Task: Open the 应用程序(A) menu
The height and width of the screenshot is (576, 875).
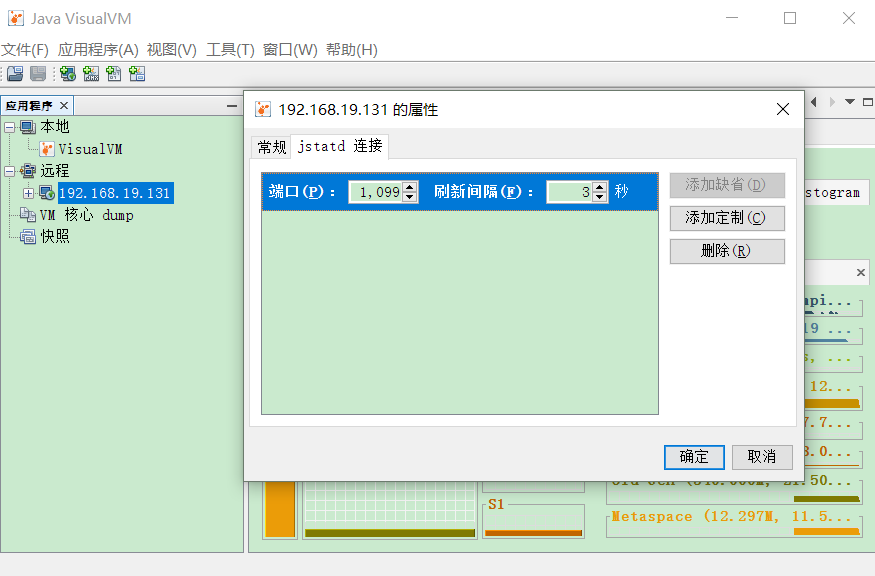Action: (98, 50)
